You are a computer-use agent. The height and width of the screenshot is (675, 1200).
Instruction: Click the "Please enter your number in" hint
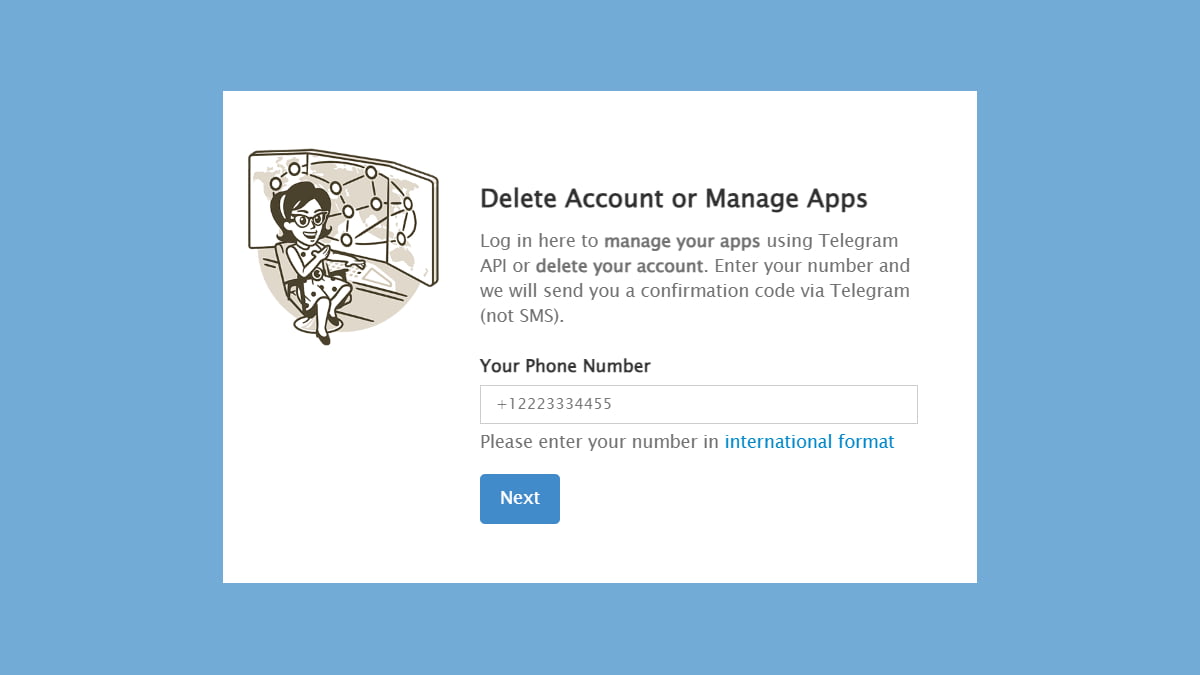coord(599,442)
